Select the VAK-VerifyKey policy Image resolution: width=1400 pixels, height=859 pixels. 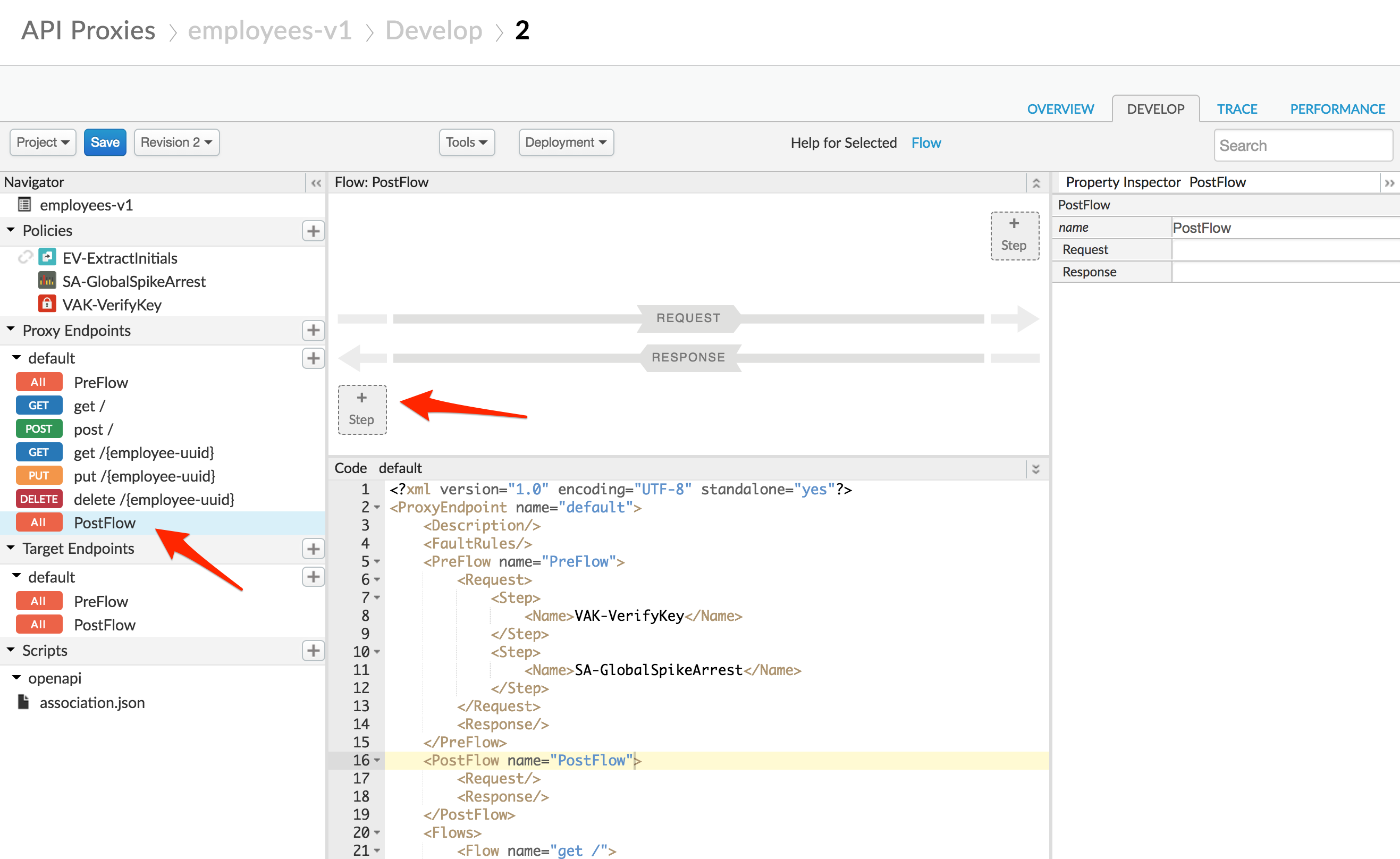112,305
